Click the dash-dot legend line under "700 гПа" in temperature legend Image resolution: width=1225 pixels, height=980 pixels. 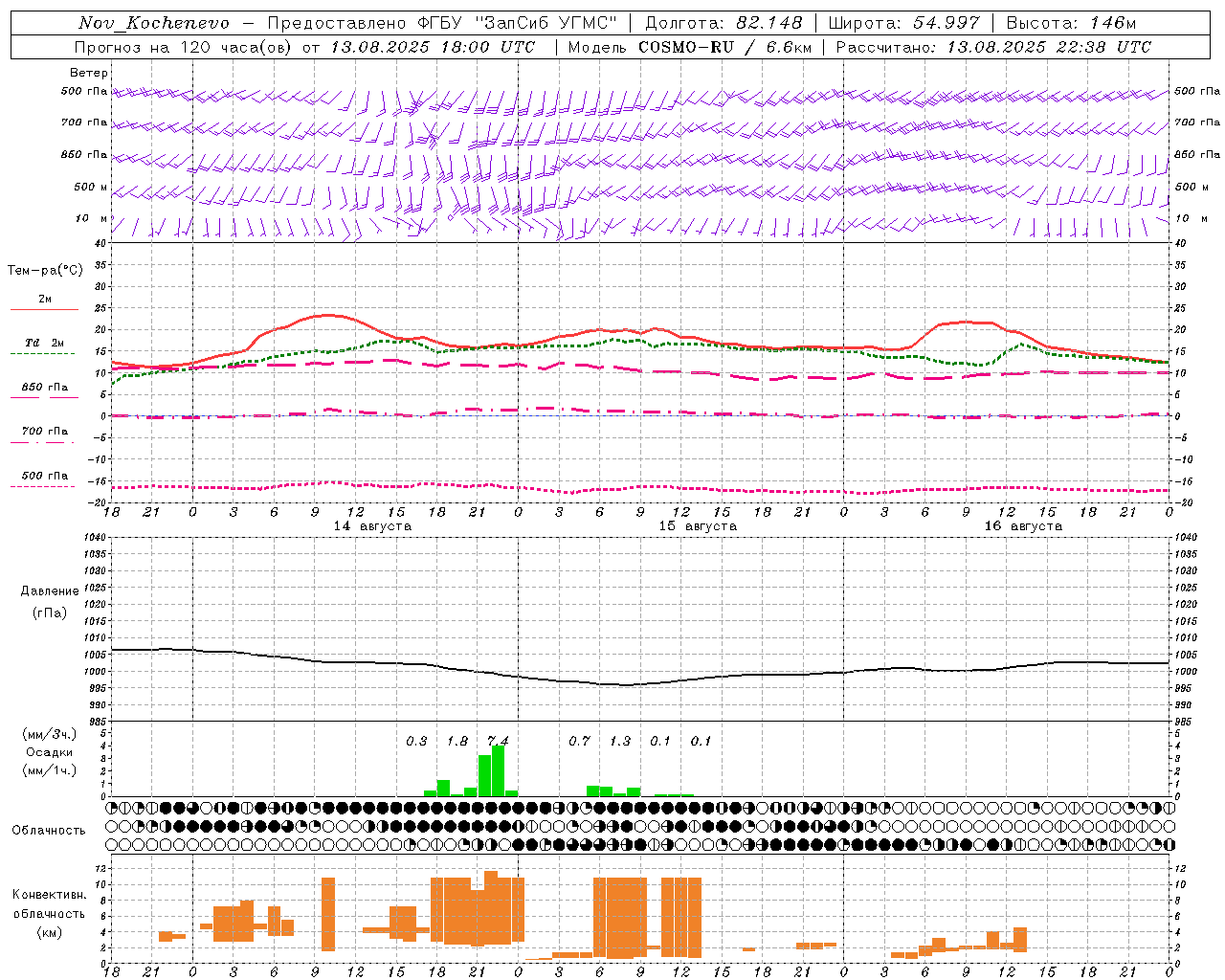pyautogui.click(x=43, y=443)
